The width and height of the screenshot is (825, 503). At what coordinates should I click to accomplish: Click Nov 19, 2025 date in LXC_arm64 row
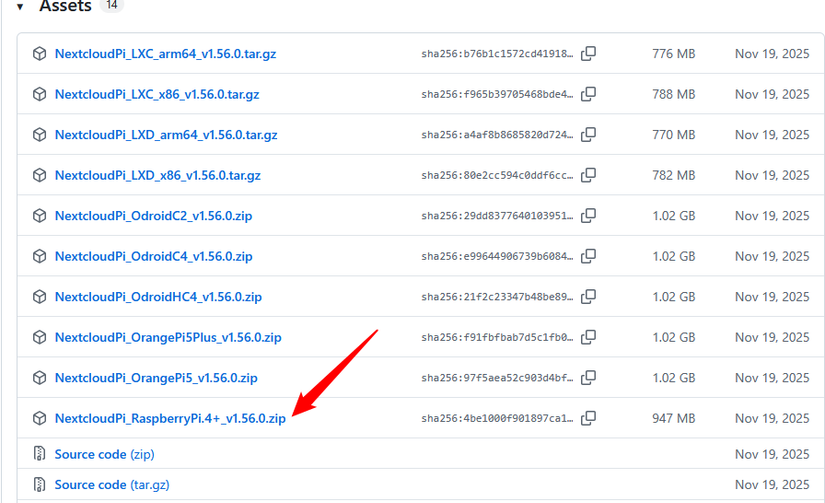pos(772,54)
